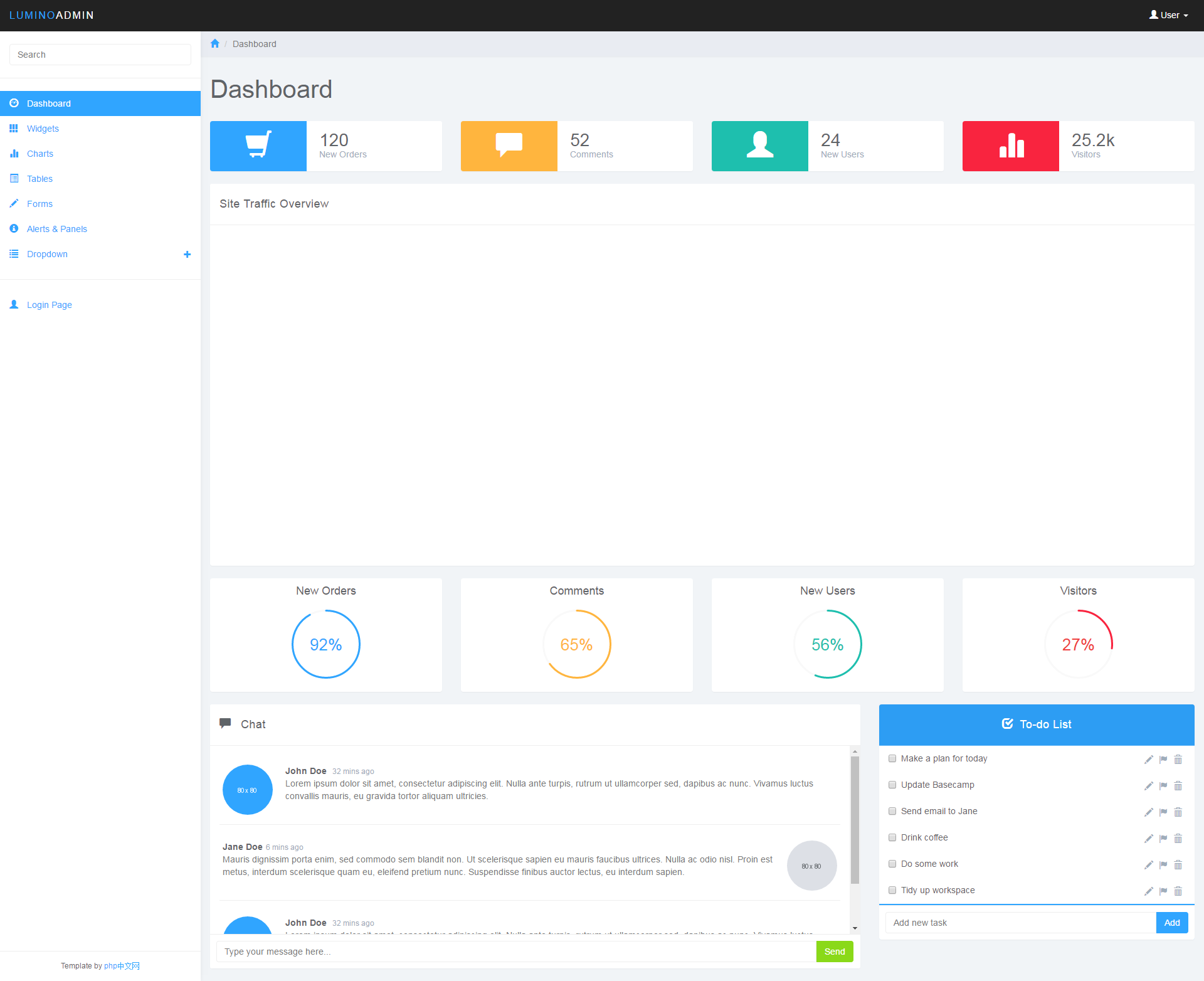Check 'Tidy up workspace' checkbox
Viewport: 1204px width, 981px height.
point(892,890)
